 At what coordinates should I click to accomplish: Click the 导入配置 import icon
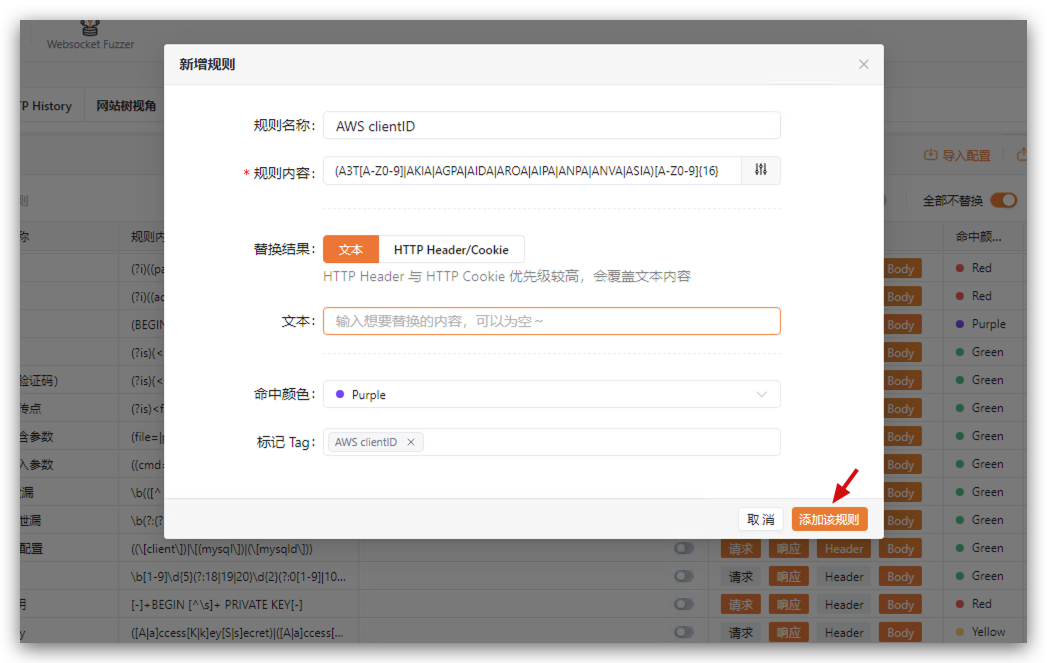[x=930, y=155]
